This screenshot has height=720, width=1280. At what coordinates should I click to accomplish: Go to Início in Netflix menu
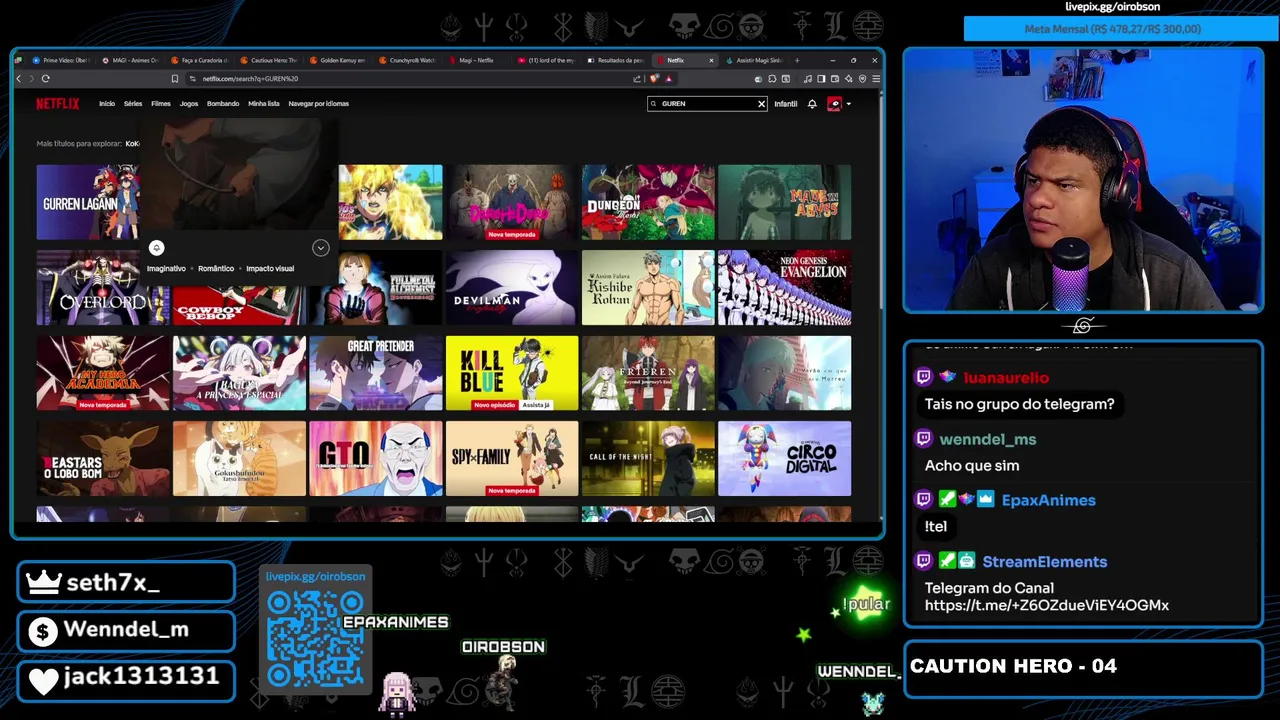[x=107, y=104]
